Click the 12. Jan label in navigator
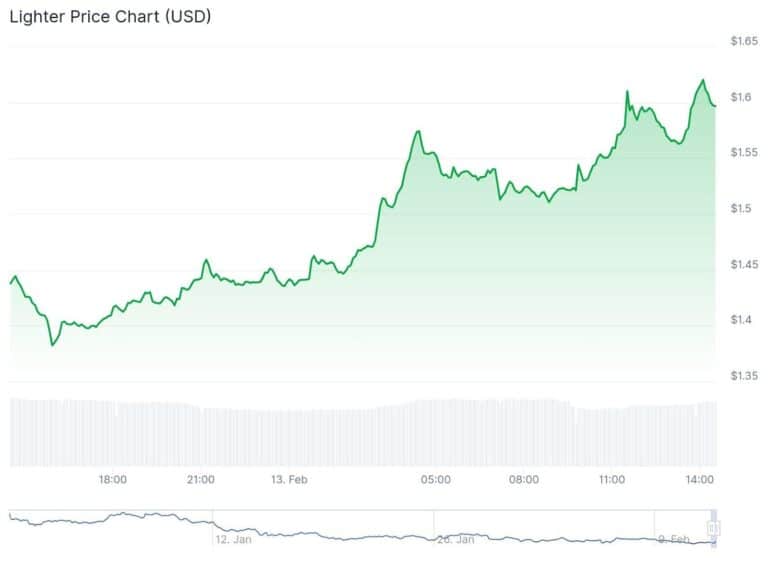This screenshot has width=768, height=561. 233,539
